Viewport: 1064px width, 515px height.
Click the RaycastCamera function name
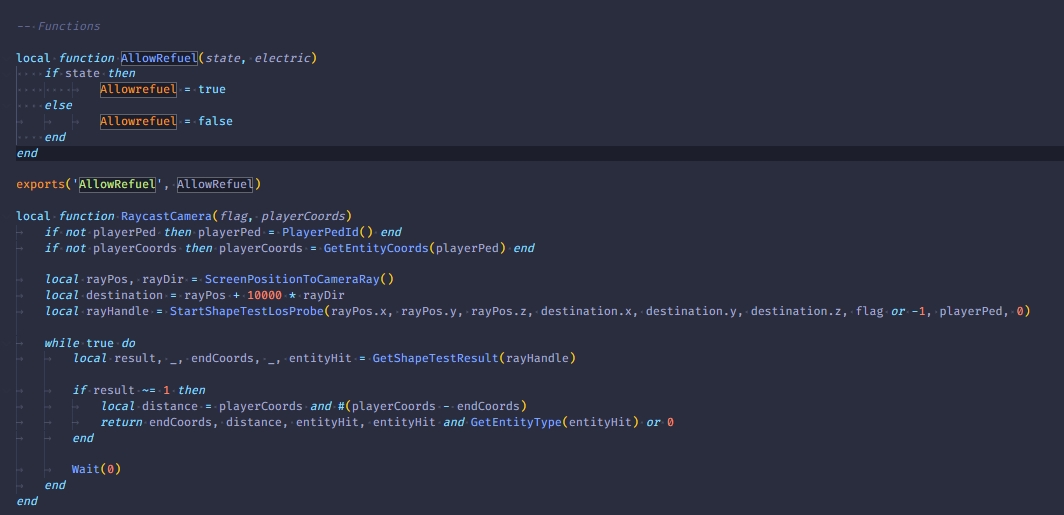pos(166,216)
